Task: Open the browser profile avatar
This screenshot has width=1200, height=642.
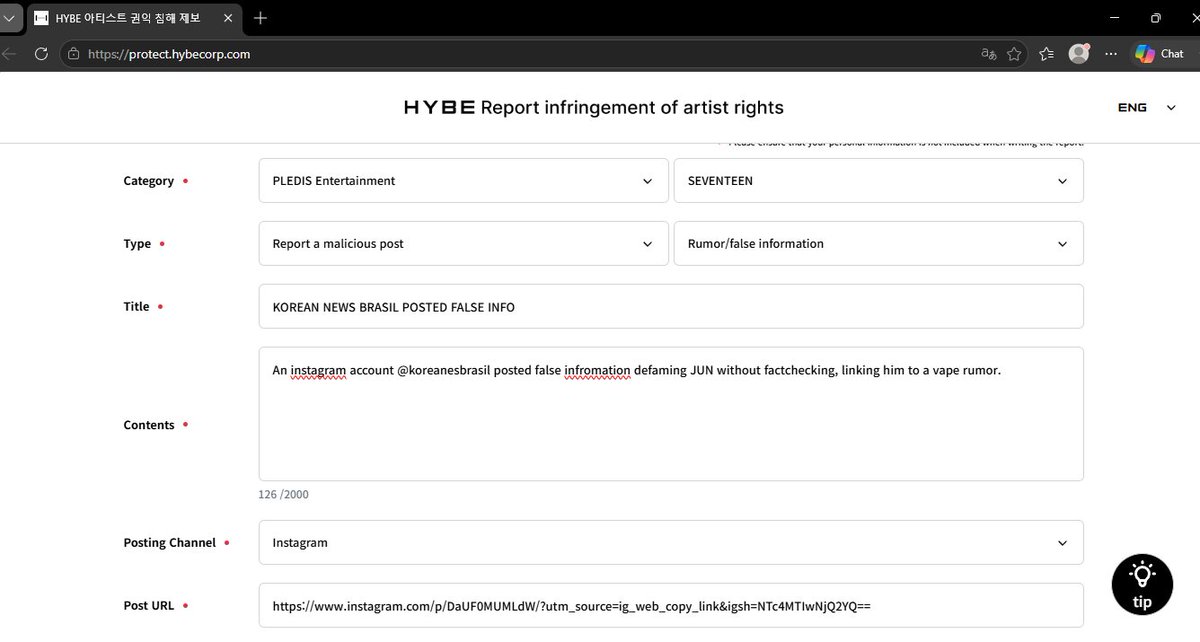Action: (1079, 54)
